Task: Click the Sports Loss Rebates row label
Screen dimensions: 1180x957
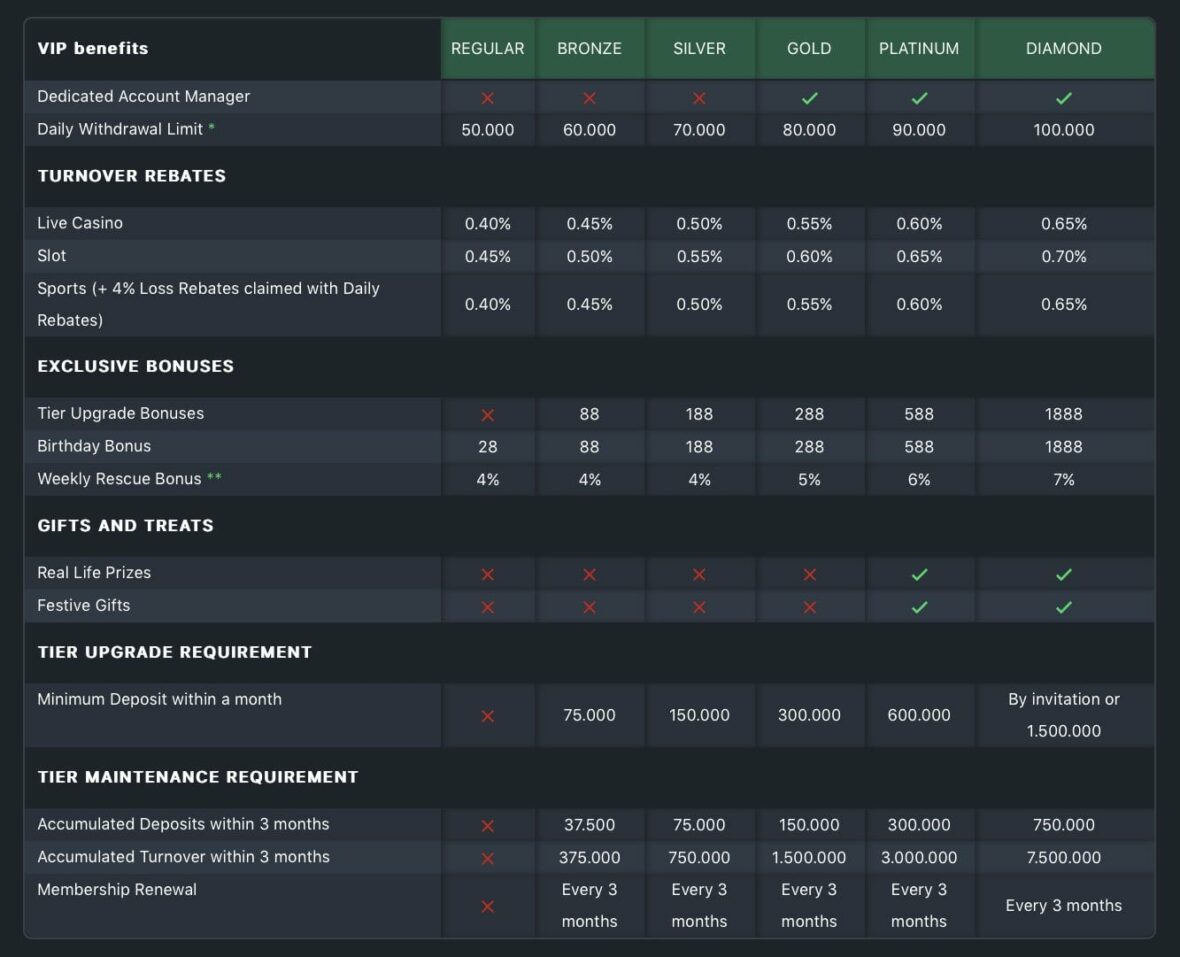Action: pyautogui.click(x=208, y=304)
